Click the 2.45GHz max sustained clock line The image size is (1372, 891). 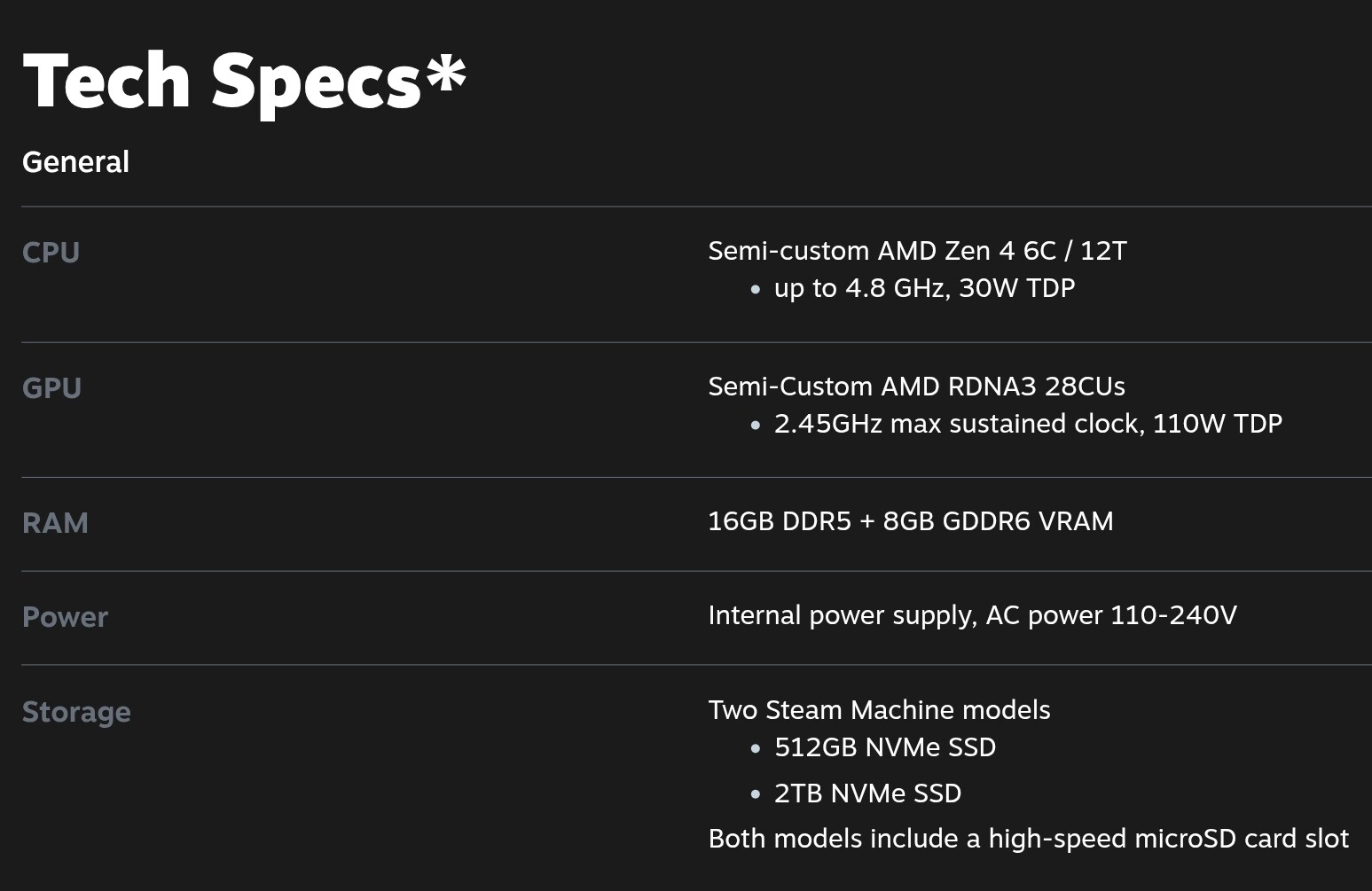point(1028,424)
